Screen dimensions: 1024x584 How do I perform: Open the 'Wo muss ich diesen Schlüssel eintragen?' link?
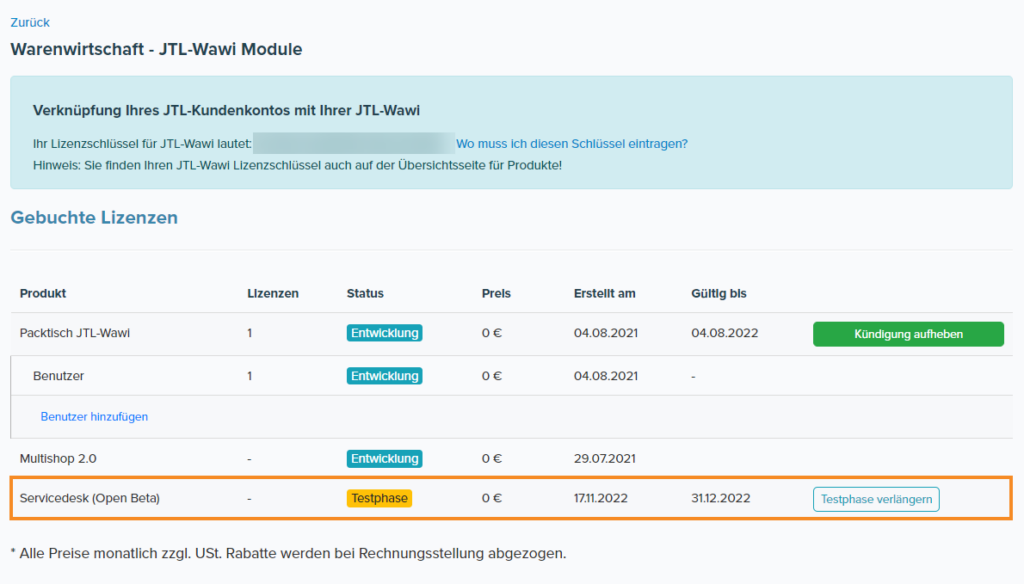(x=571, y=143)
